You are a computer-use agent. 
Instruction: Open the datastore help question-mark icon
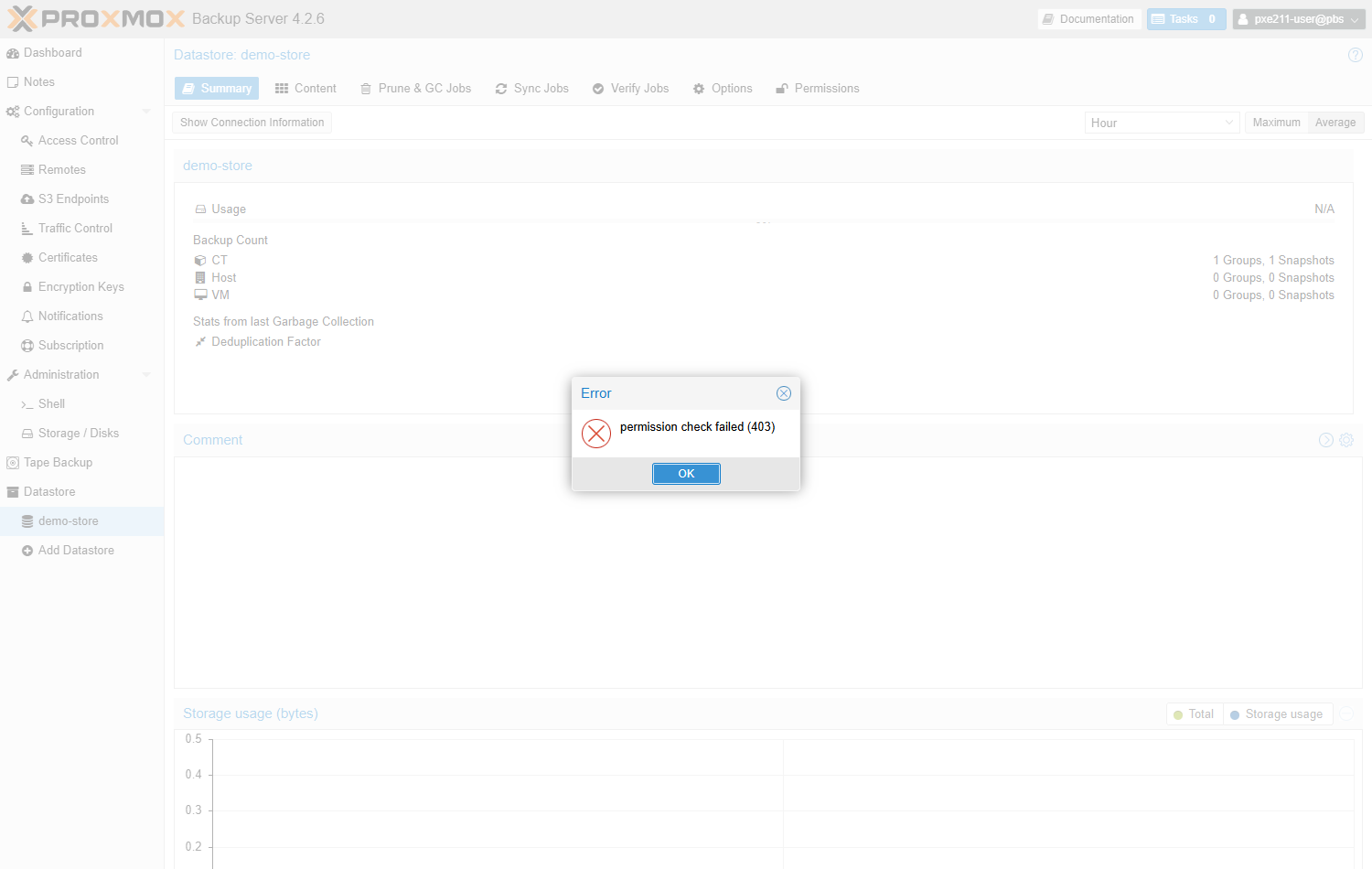pos(1356,55)
